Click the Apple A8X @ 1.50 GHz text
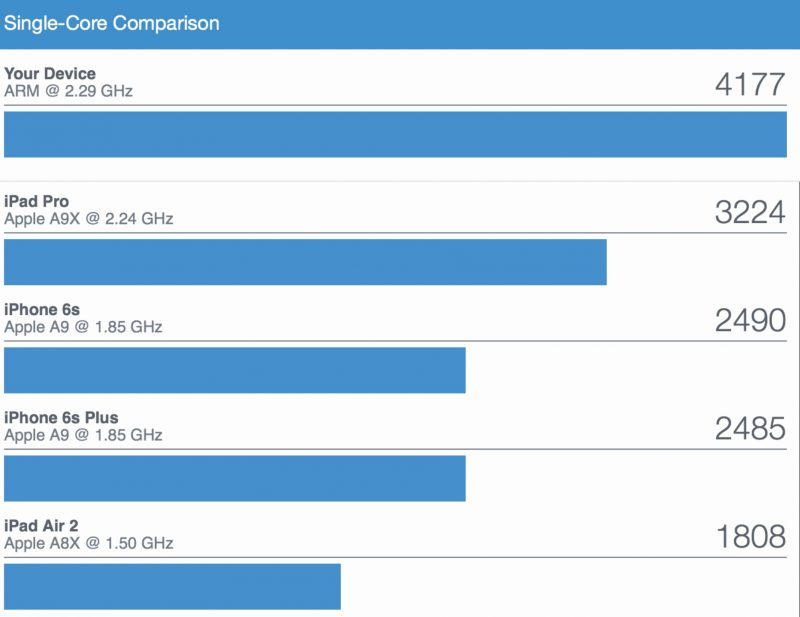 [x=89, y=543]
